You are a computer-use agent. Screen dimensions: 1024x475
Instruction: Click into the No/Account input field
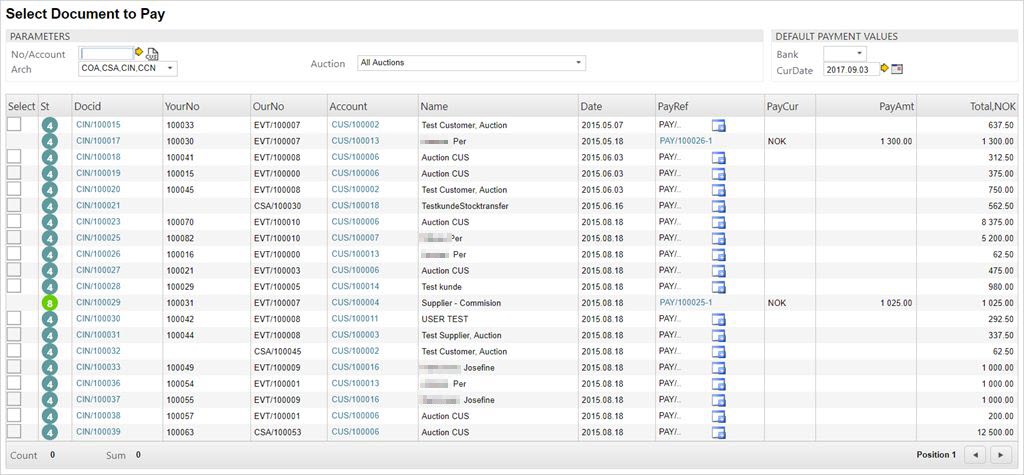(x=106, y=53)
